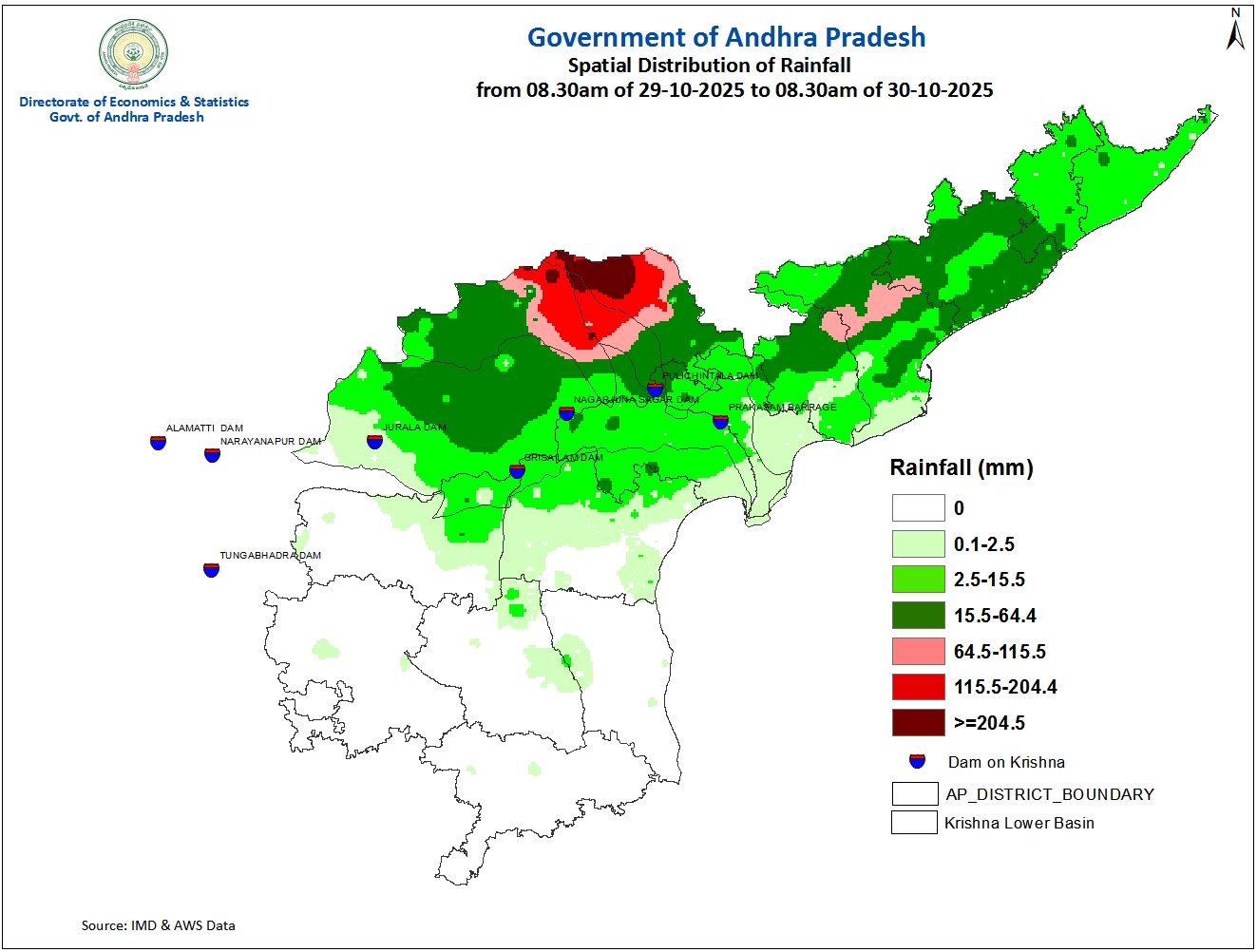Select the 64.5-115.5 pink legend swatch
The image size is (1257, 952).
click(918, 651)
